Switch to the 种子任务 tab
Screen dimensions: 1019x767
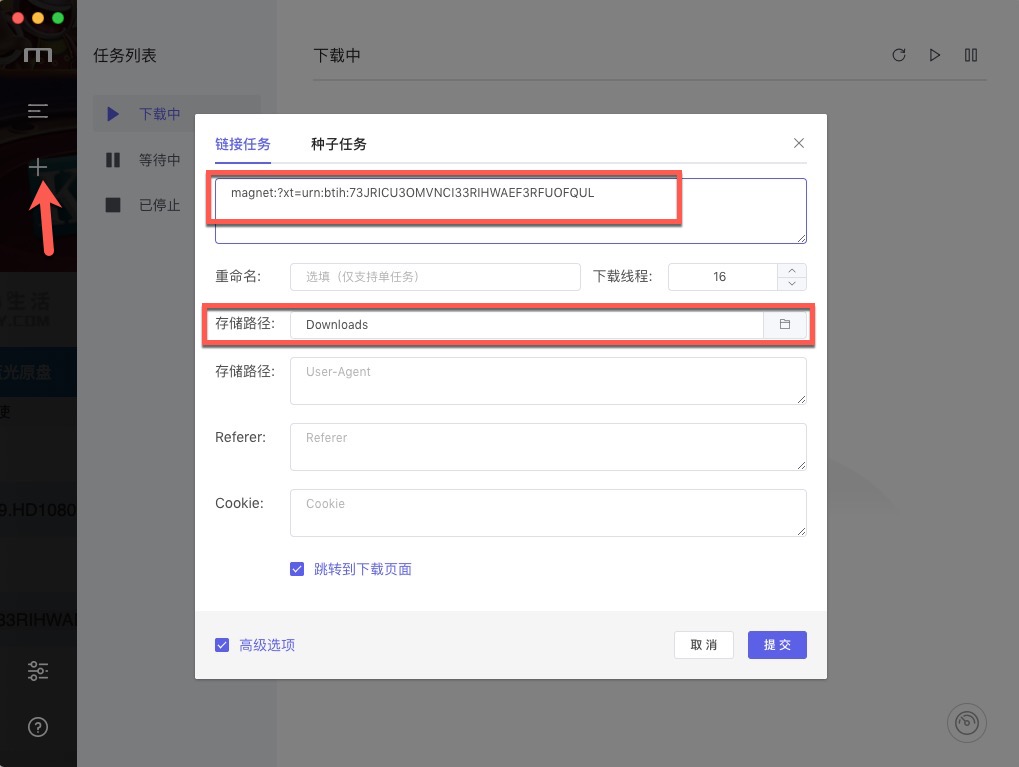pyautogui.click(x=339, y=144)
